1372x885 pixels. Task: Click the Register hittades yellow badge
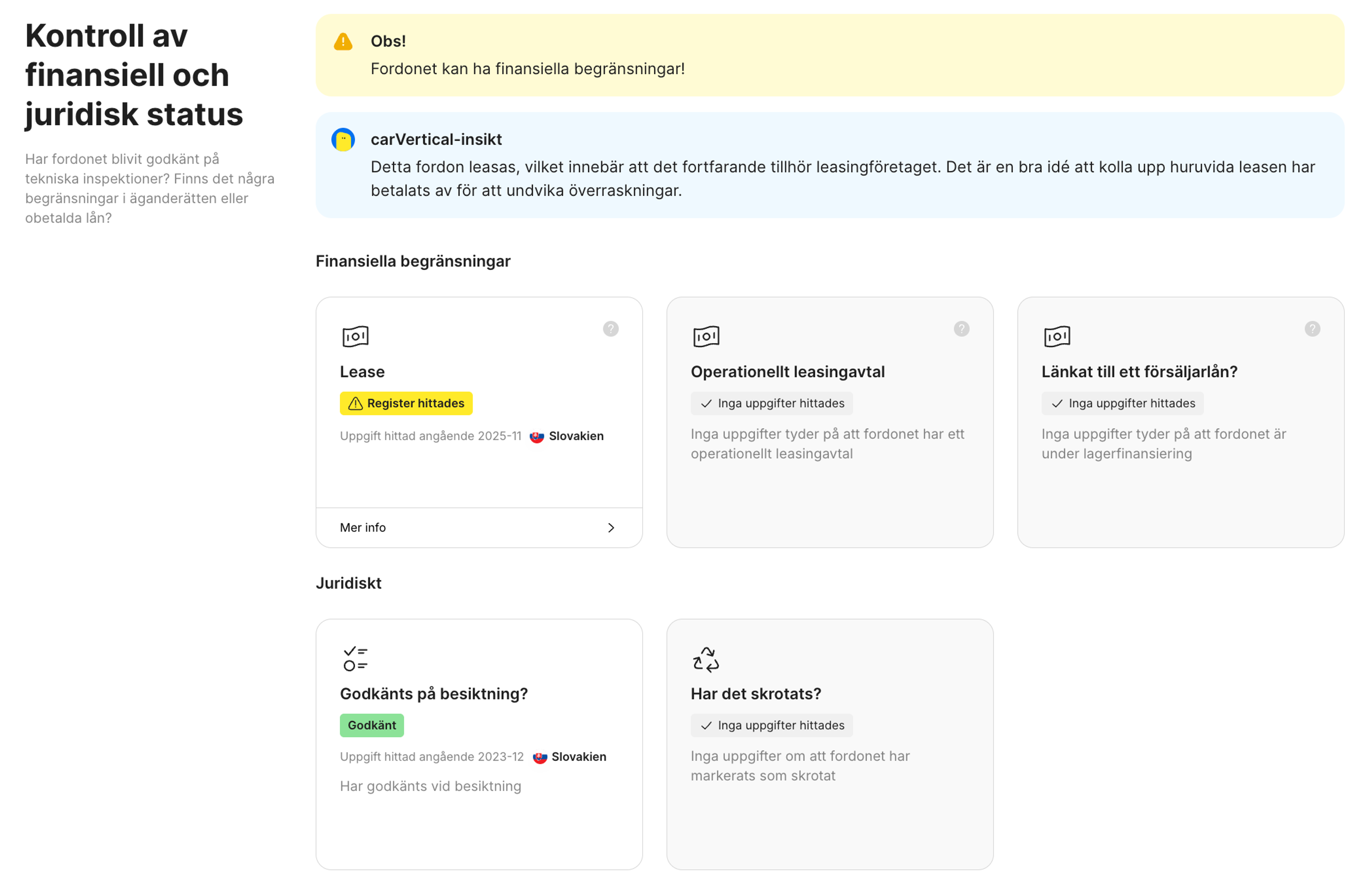coord(406,403)
